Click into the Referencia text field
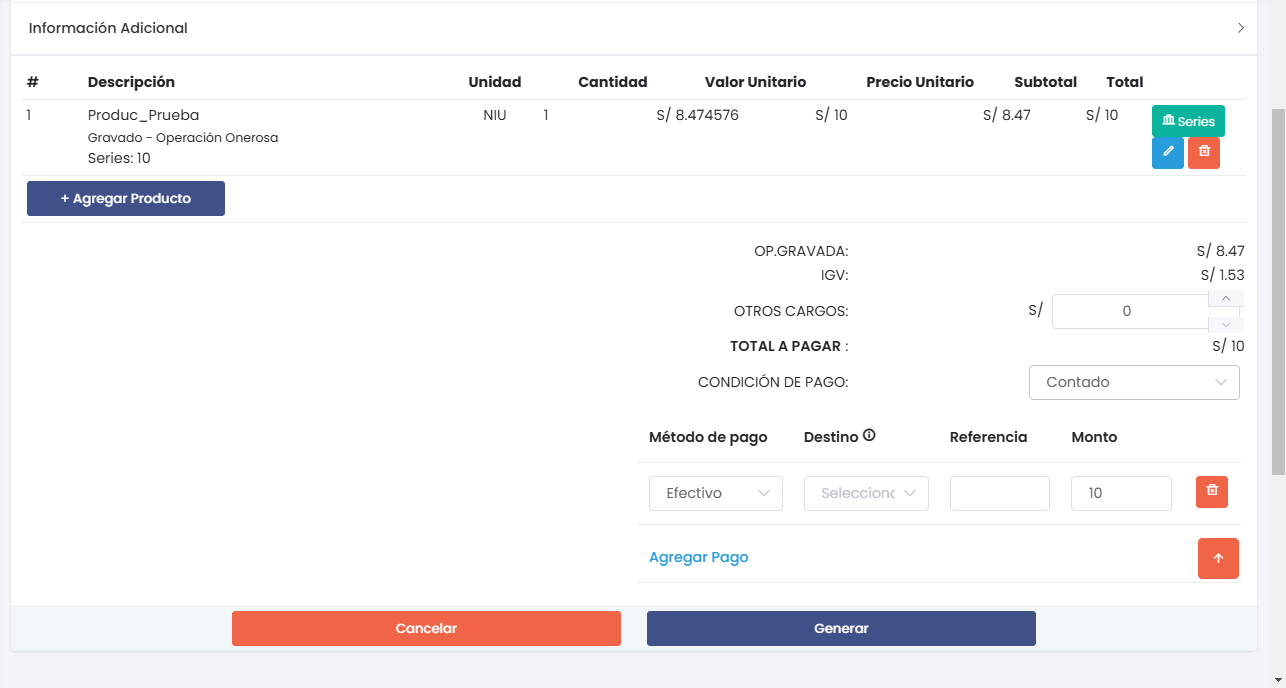Image resolution: width=1286 pixels, height=688 pixels. (999, 493)
